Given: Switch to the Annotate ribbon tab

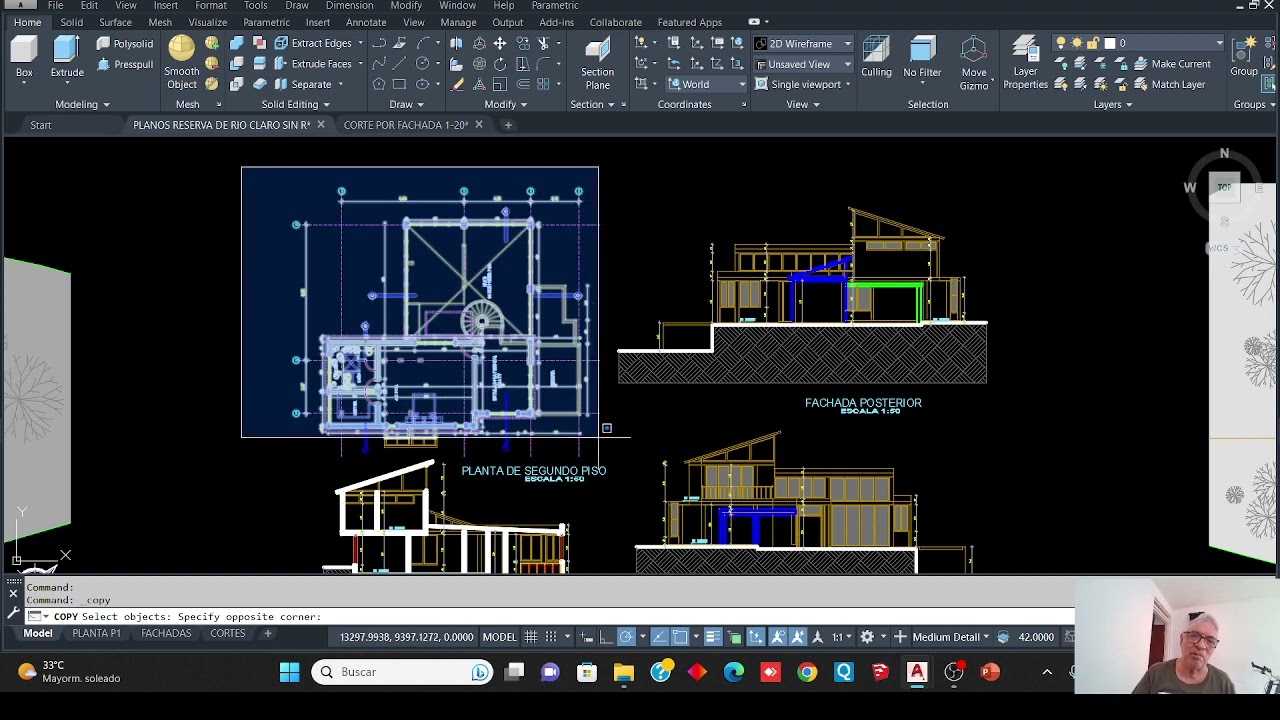Looking at the screenshot, I should [x=366, y=22].
